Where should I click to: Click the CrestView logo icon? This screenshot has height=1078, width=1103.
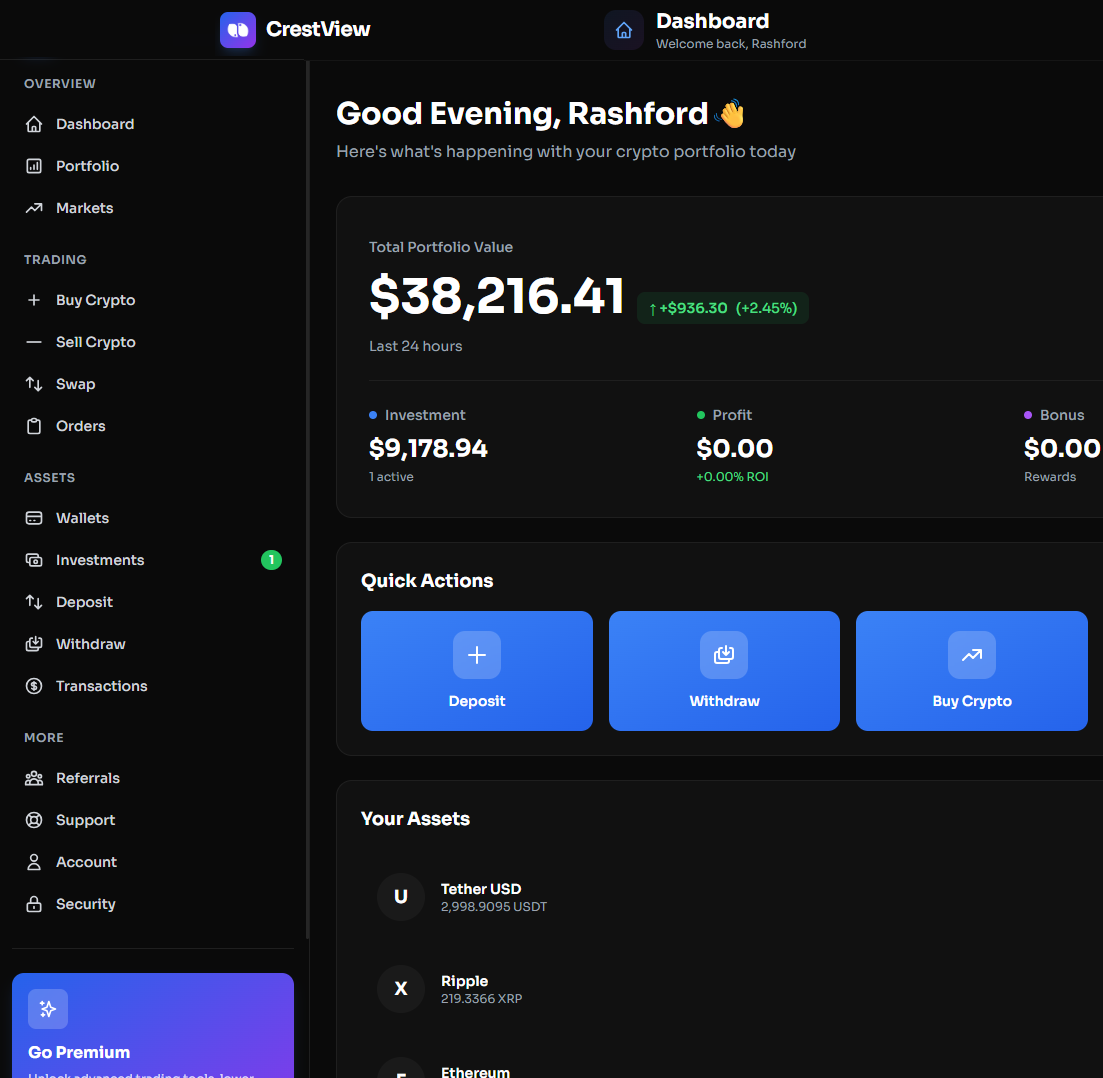click(238, 30)
